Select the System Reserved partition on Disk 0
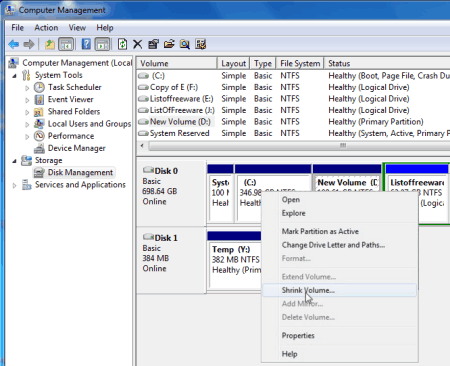Image resolution: width=450 pixels, height=366 pixels. click(220, 193)
